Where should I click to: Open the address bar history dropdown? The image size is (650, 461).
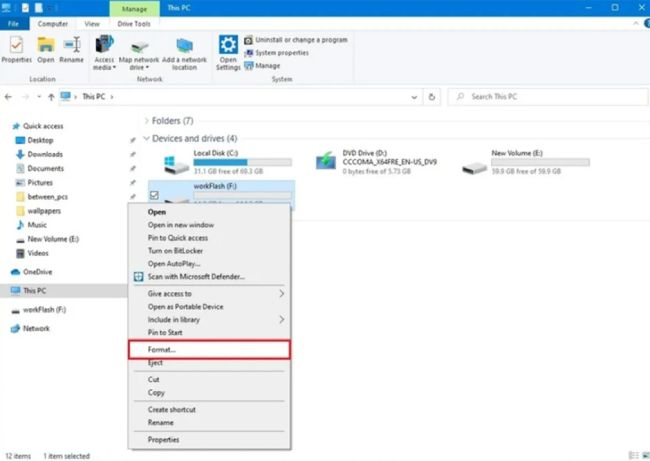point(414,97)
